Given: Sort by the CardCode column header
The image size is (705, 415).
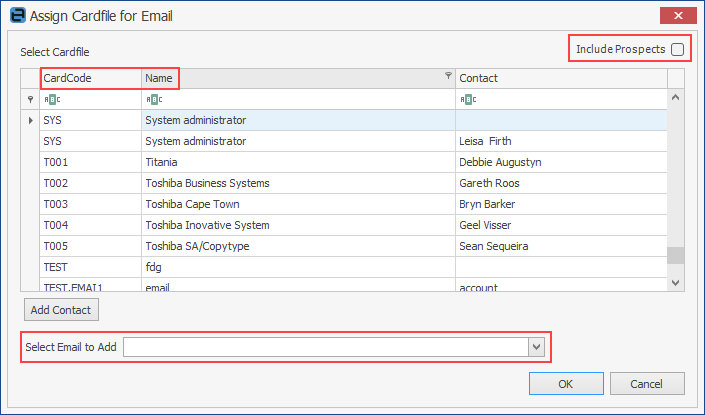Looking at the screenshot, I should (90, 78).
